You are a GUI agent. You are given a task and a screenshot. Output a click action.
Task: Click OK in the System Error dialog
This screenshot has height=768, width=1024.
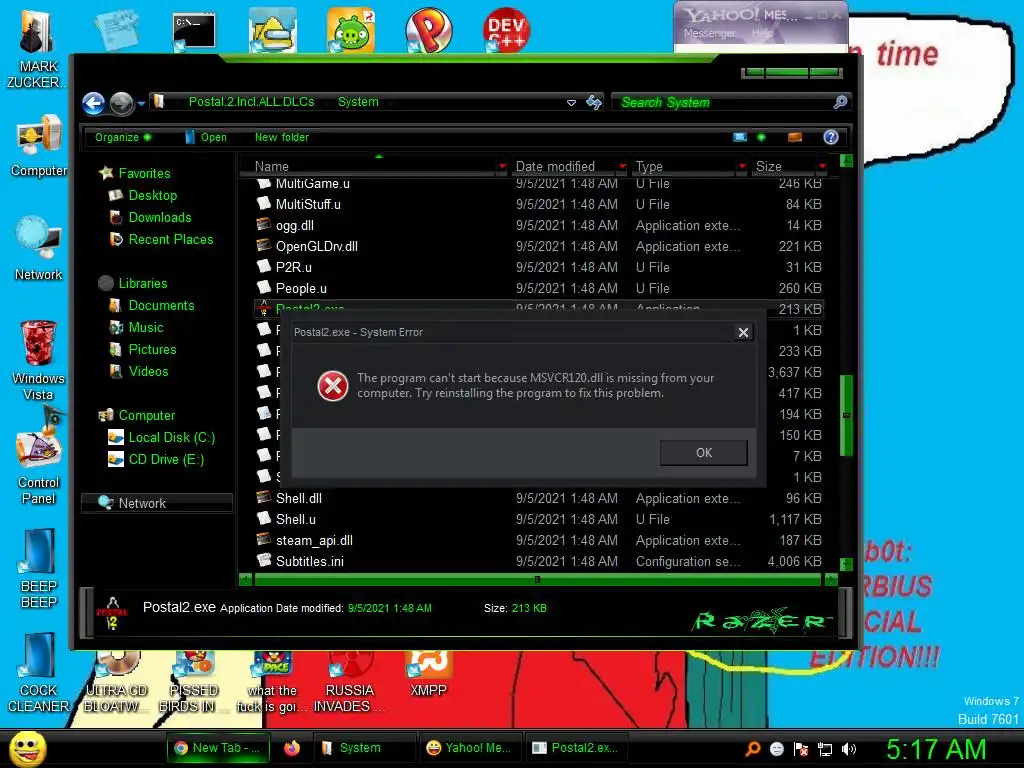tap(703, 453)
